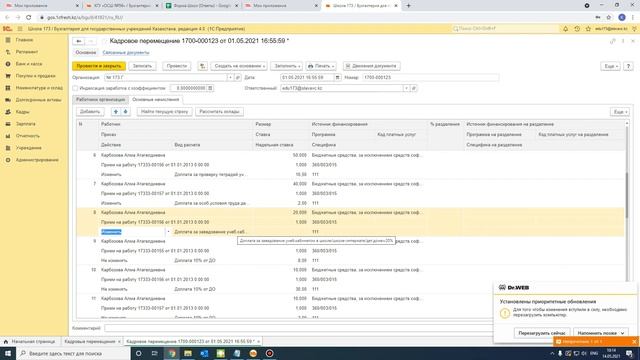Open the Создать на основании dropdown

pos(239,66)
